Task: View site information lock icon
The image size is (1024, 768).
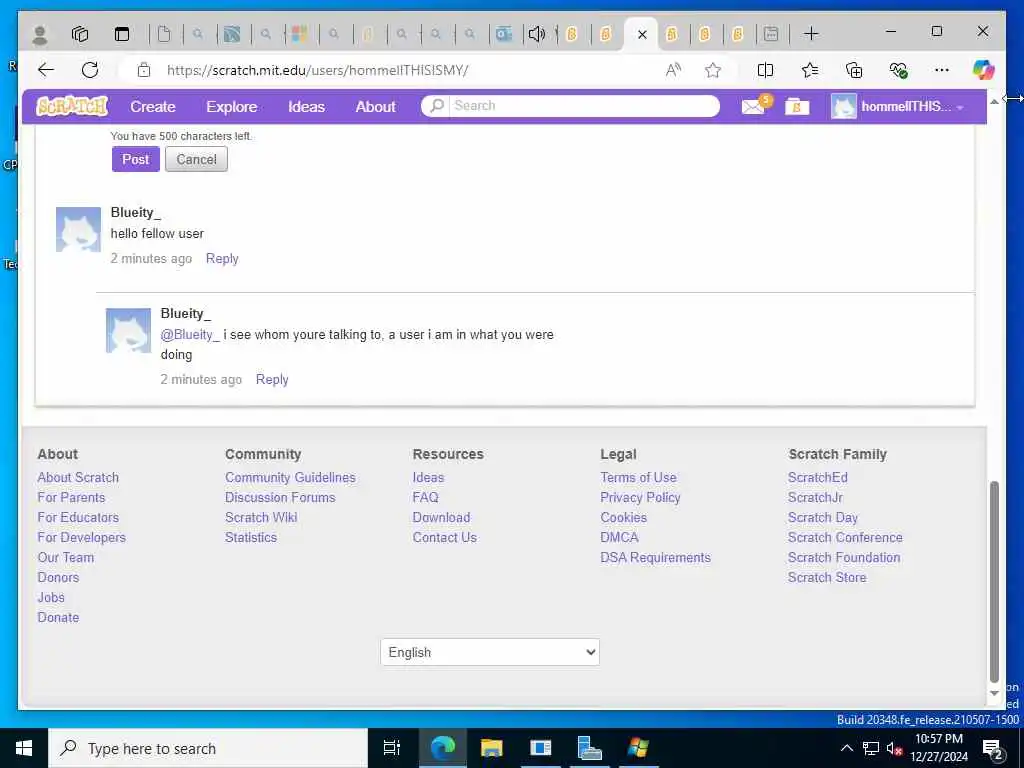Action: coord(144,70)
